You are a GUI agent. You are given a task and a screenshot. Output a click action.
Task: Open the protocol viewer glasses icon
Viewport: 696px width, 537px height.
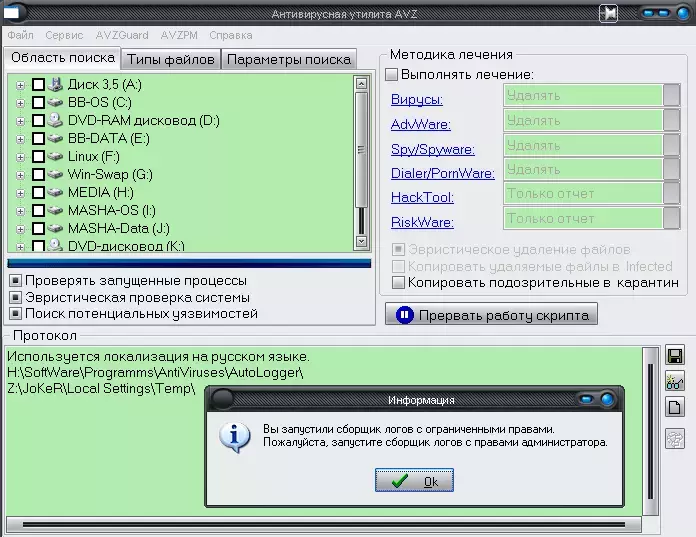coord(675,381)
